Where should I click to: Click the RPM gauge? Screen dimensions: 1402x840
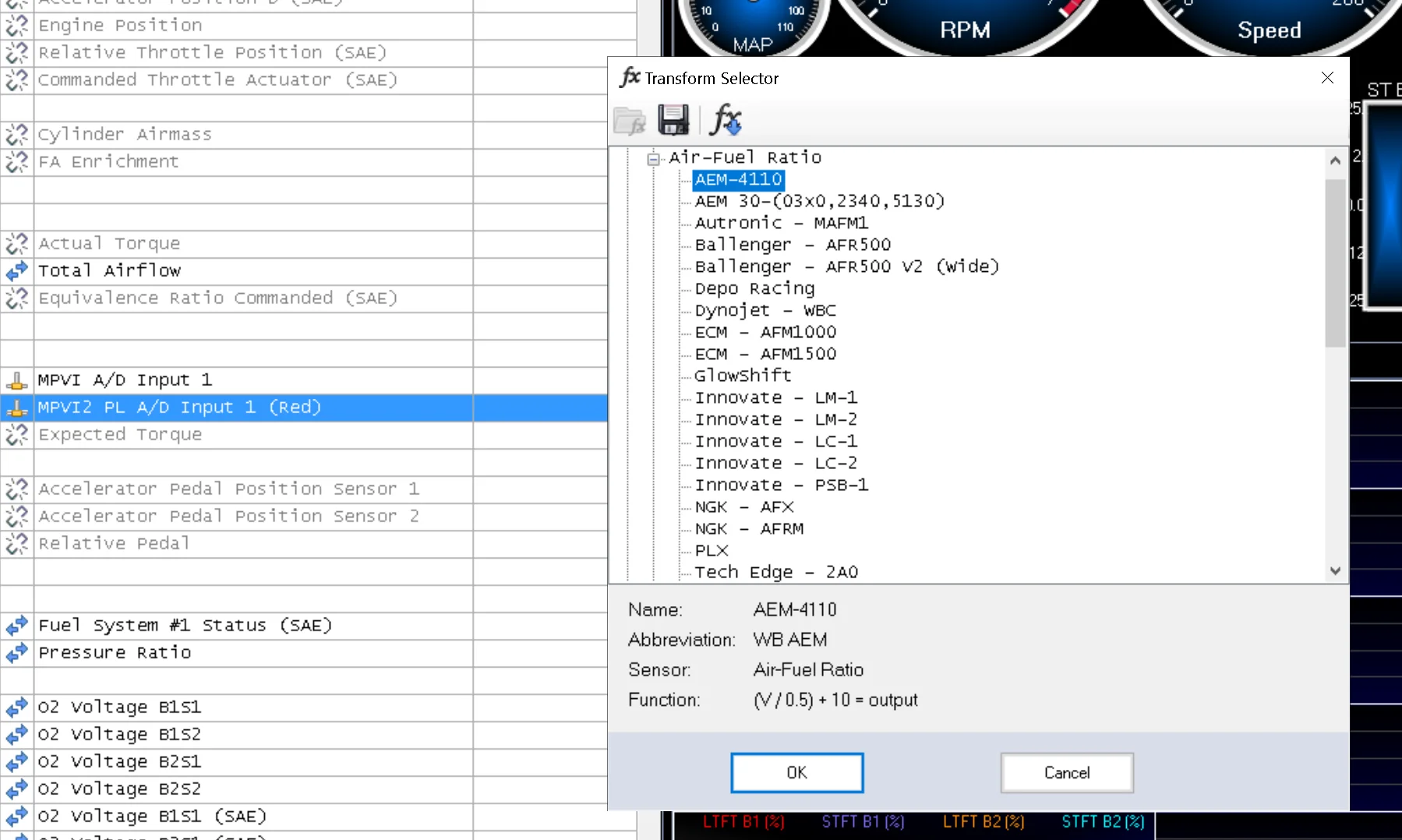point(966,27)
